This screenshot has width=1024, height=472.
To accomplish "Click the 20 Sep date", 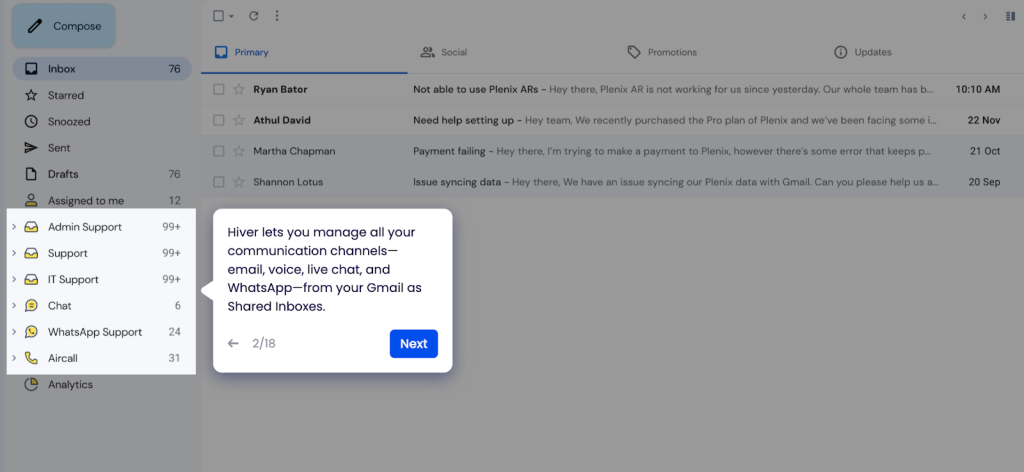I will [x=984, y=181].
